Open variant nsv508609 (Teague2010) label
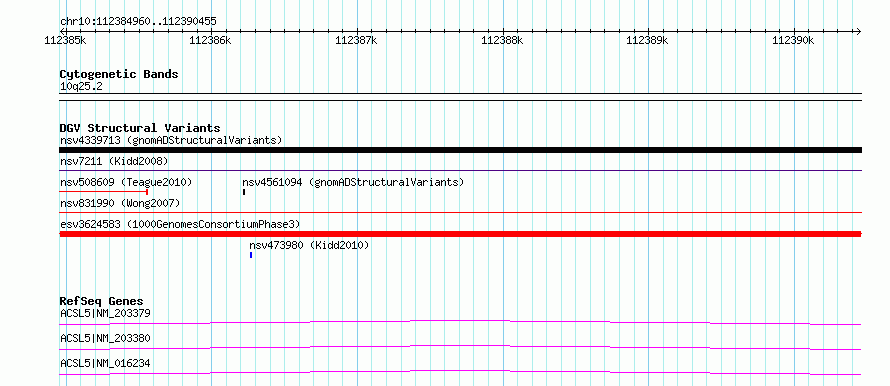Image resolution: width=890 pixels, height=386 pixels. (x=126, y=182)
